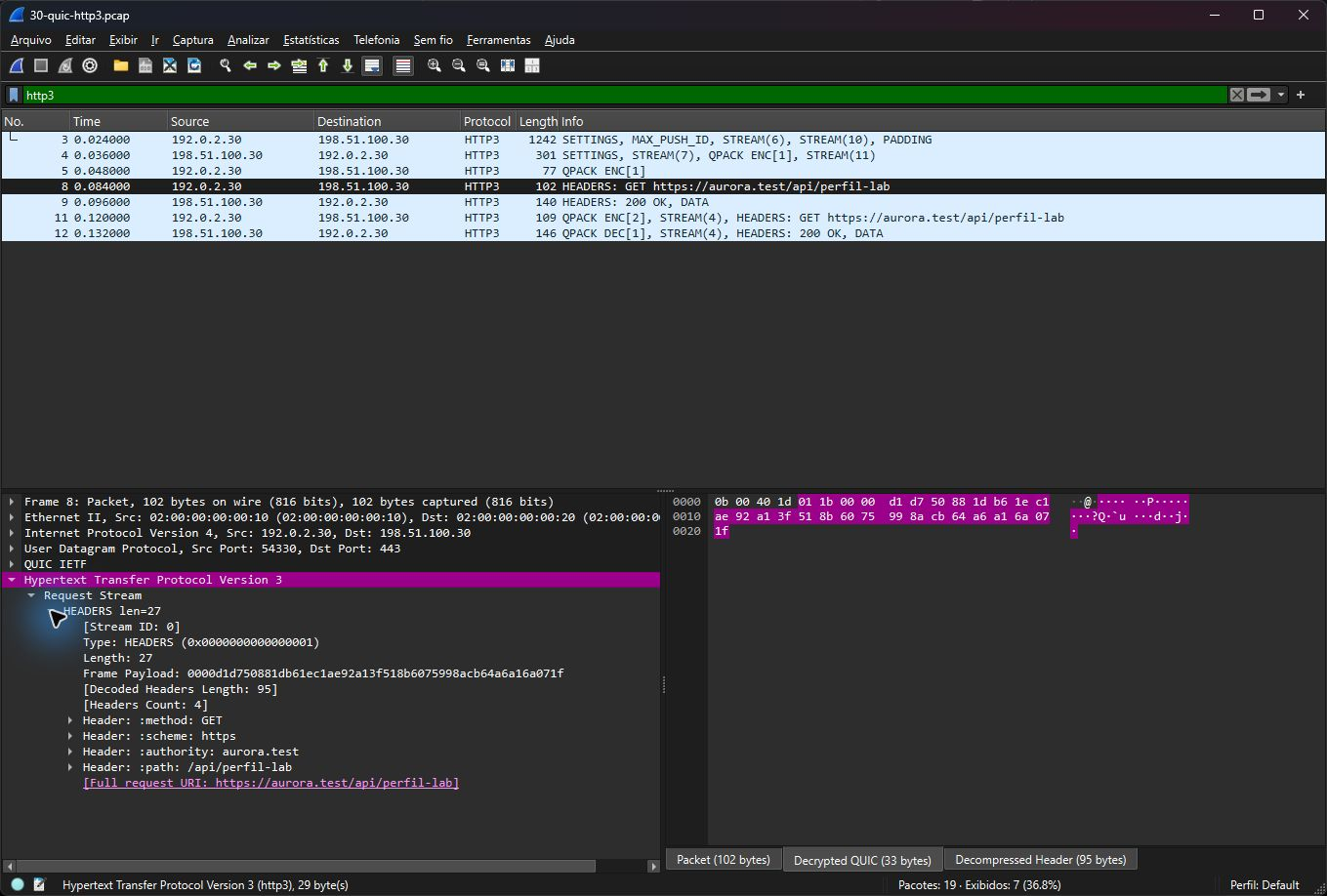
Task: Open the Telefonia menu
Action: point(377,40)
